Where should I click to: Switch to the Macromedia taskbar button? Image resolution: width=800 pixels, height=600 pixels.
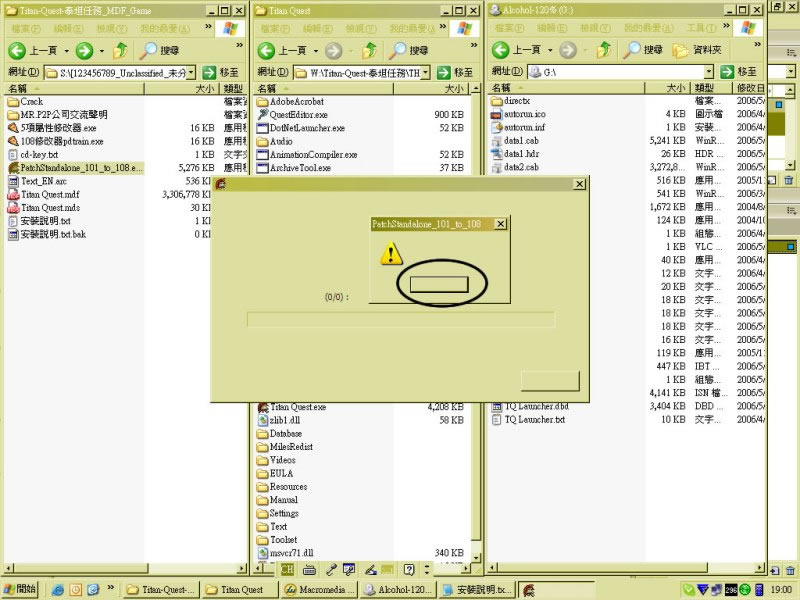[x=318, y=590]
